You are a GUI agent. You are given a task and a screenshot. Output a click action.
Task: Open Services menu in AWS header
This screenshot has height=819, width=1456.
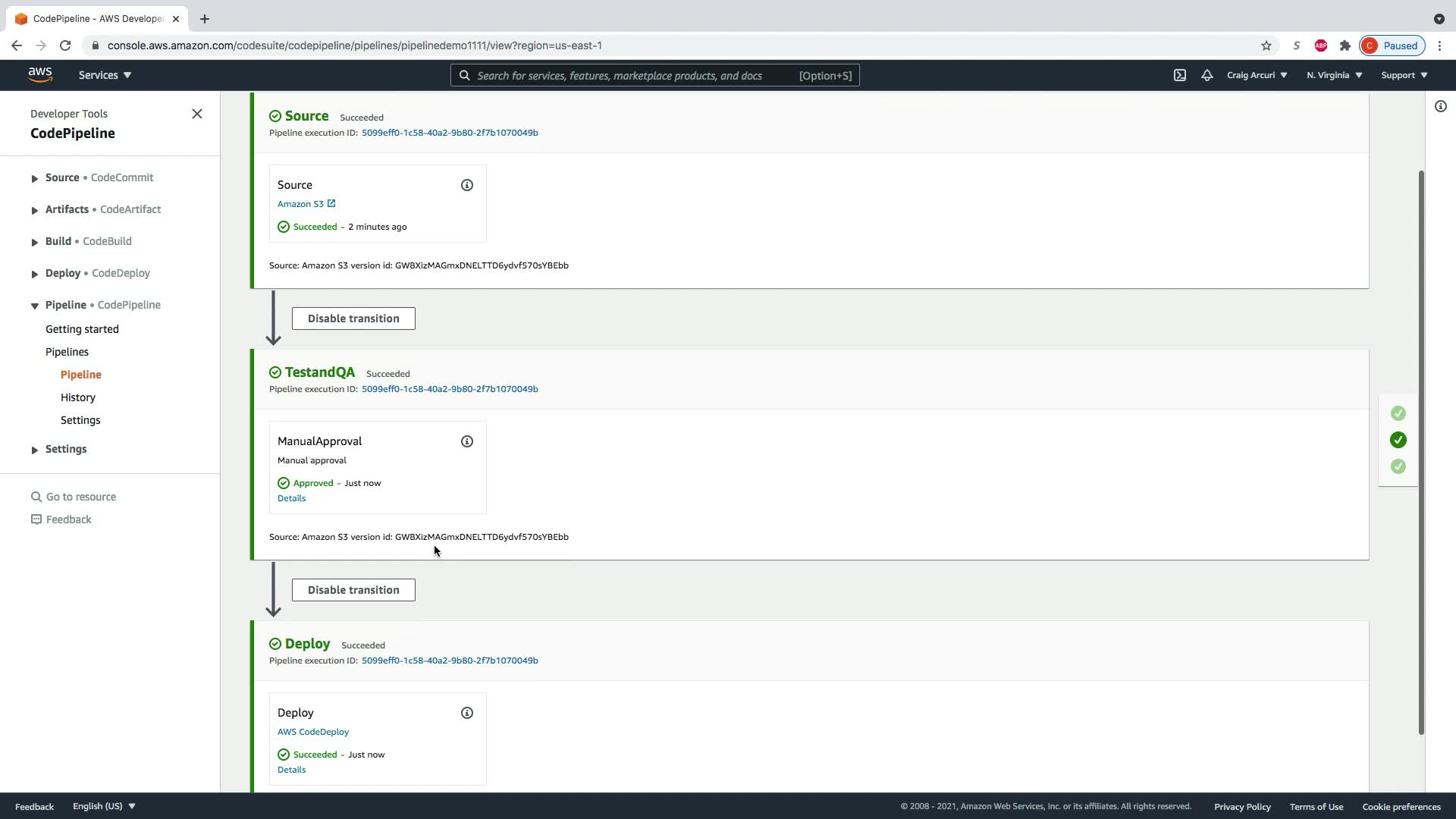(105, 75)
